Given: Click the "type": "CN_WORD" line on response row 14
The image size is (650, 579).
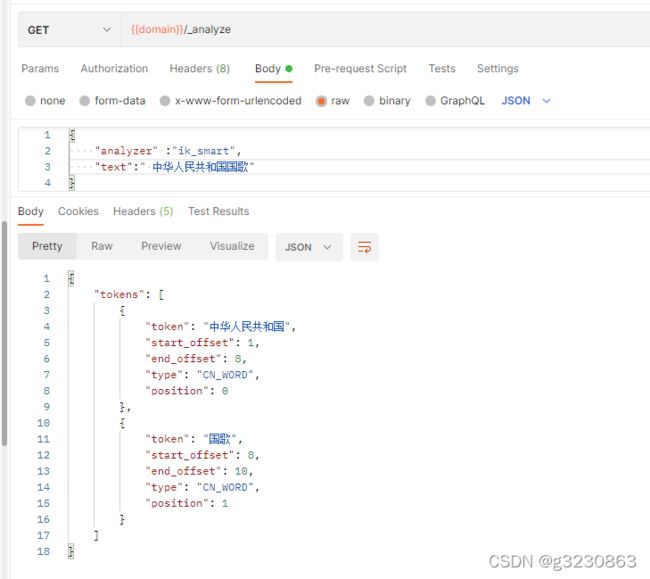Looking at the screenshot, I should (x=202, y=487).
